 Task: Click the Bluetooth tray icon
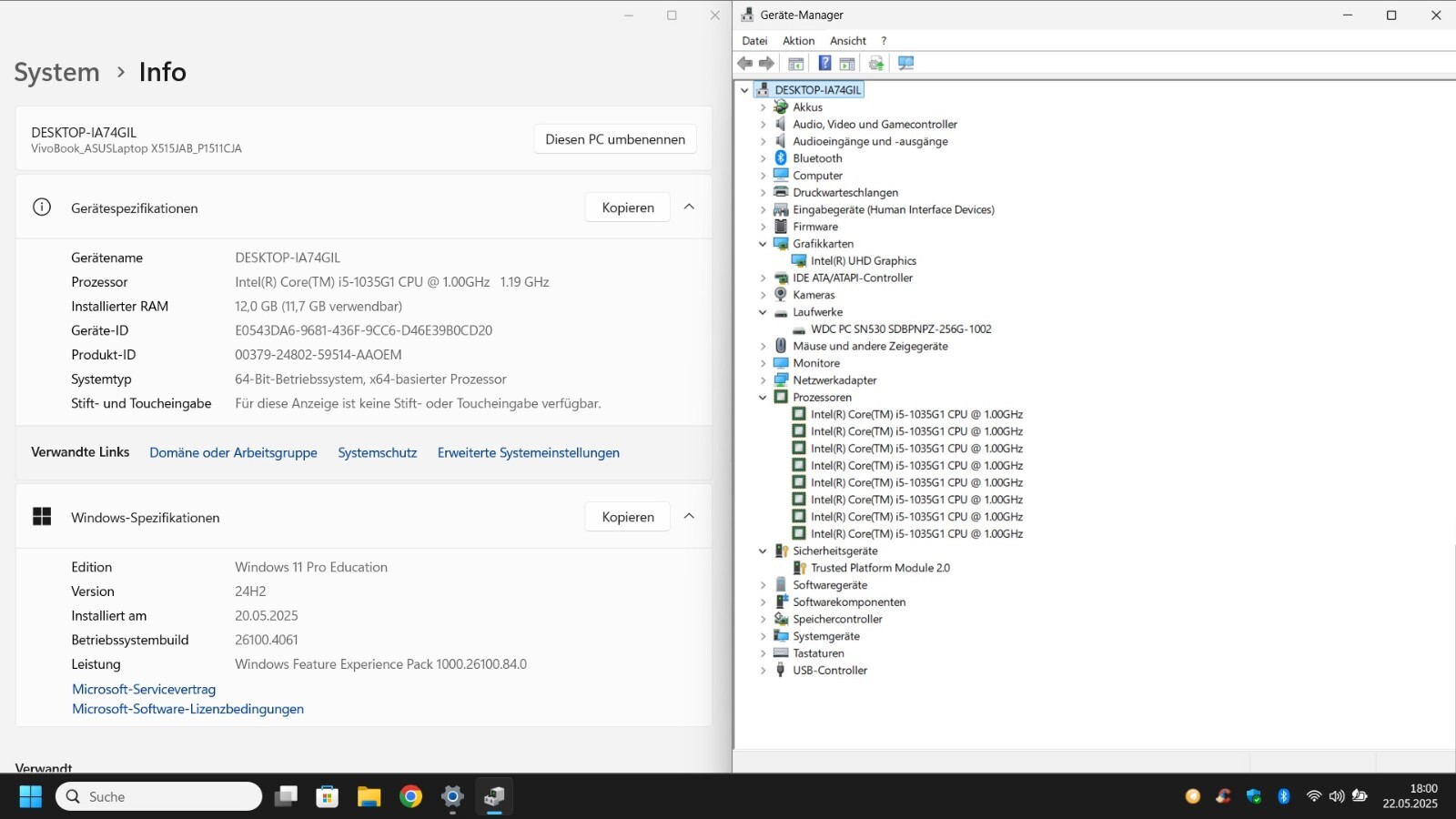[x=1284, y=796]
